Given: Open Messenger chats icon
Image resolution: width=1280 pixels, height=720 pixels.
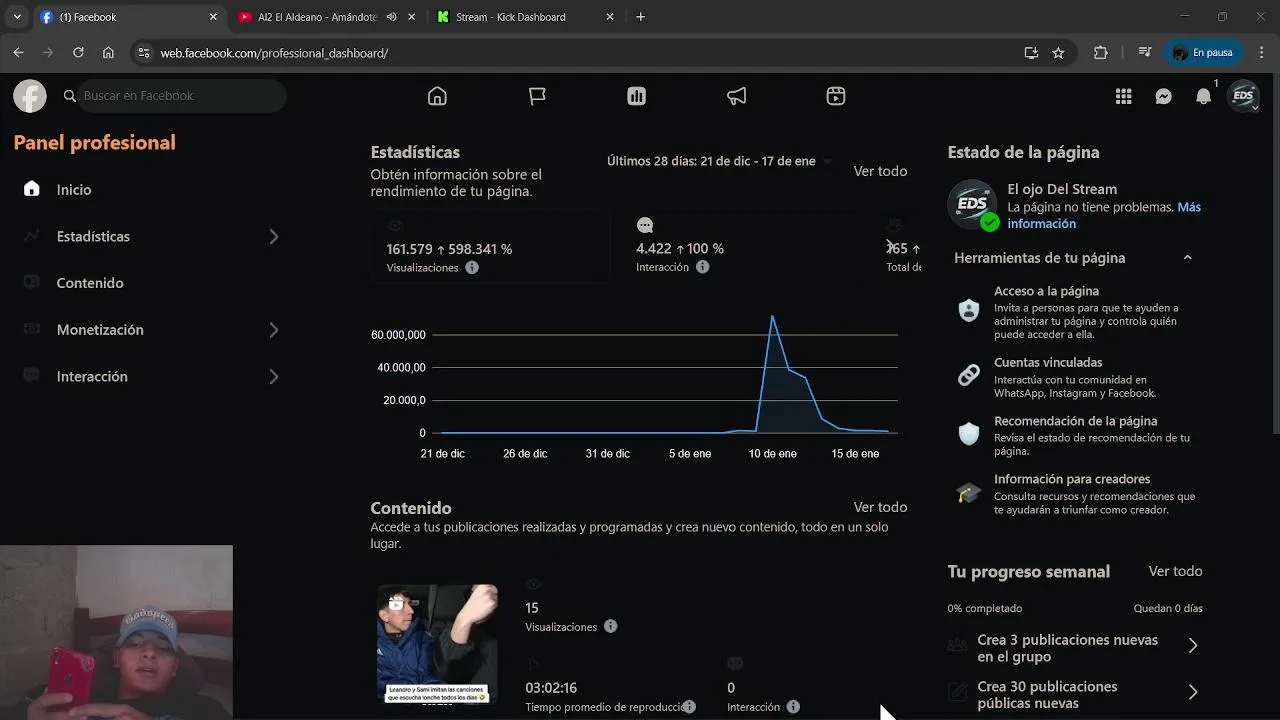Looking at the screenshot, I should pos(1164,96).
